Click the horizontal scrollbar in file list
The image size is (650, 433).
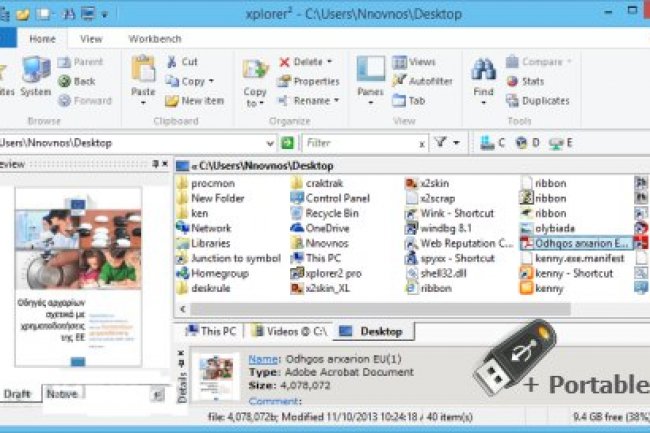pyautogui.click(x=380, y=309)
